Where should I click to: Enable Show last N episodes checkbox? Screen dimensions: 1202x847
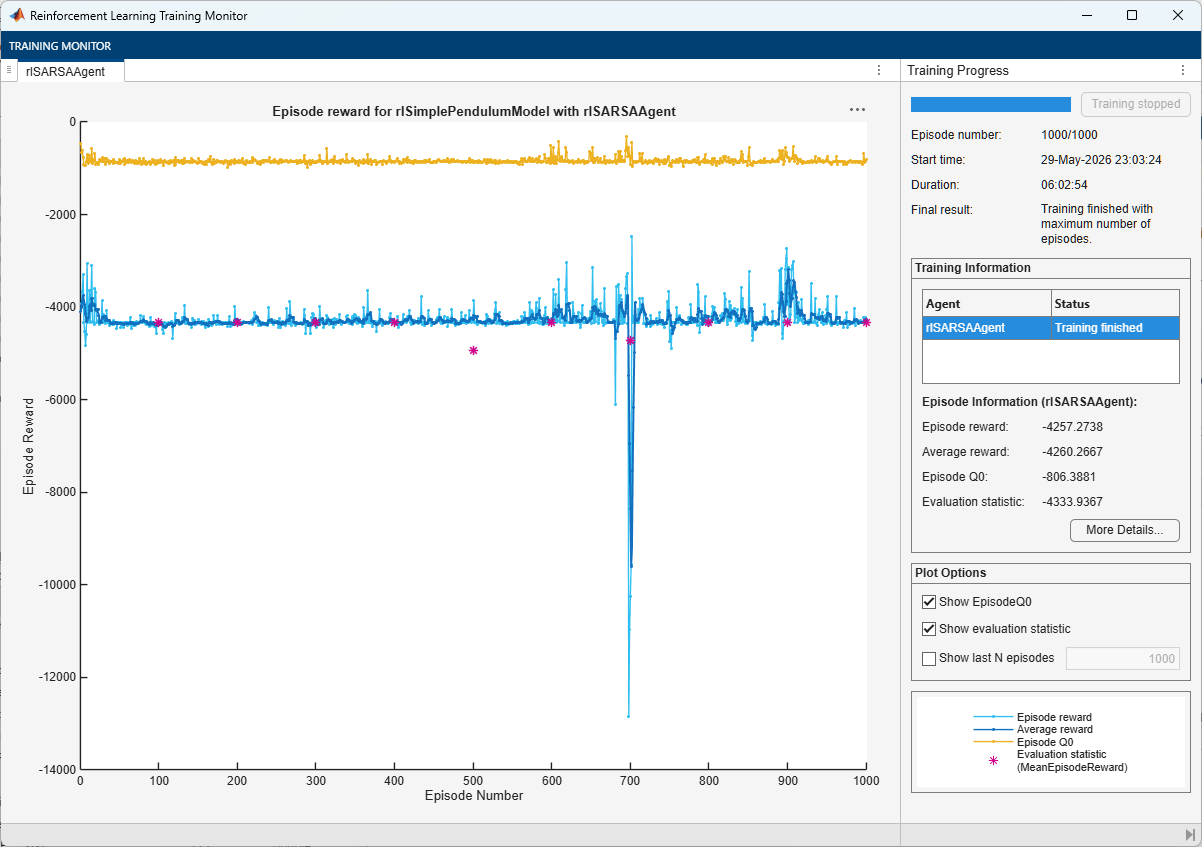[929, 658]
